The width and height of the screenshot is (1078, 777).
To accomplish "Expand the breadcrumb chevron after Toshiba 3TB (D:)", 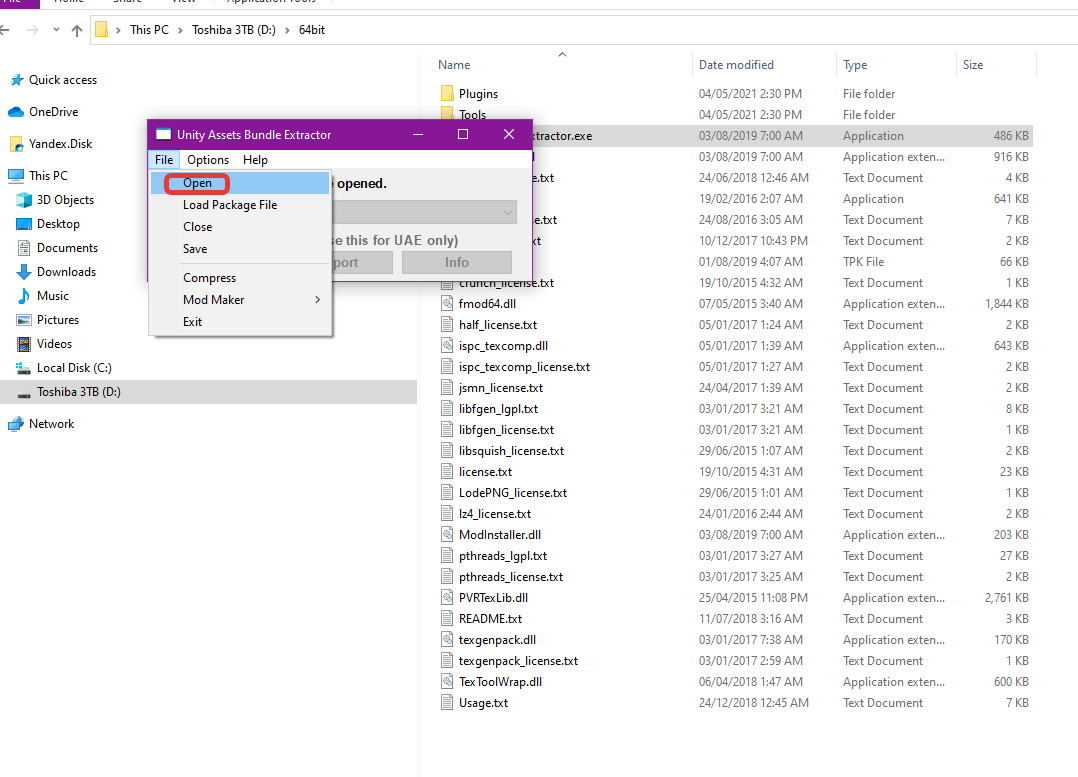I will pos(287,30).
